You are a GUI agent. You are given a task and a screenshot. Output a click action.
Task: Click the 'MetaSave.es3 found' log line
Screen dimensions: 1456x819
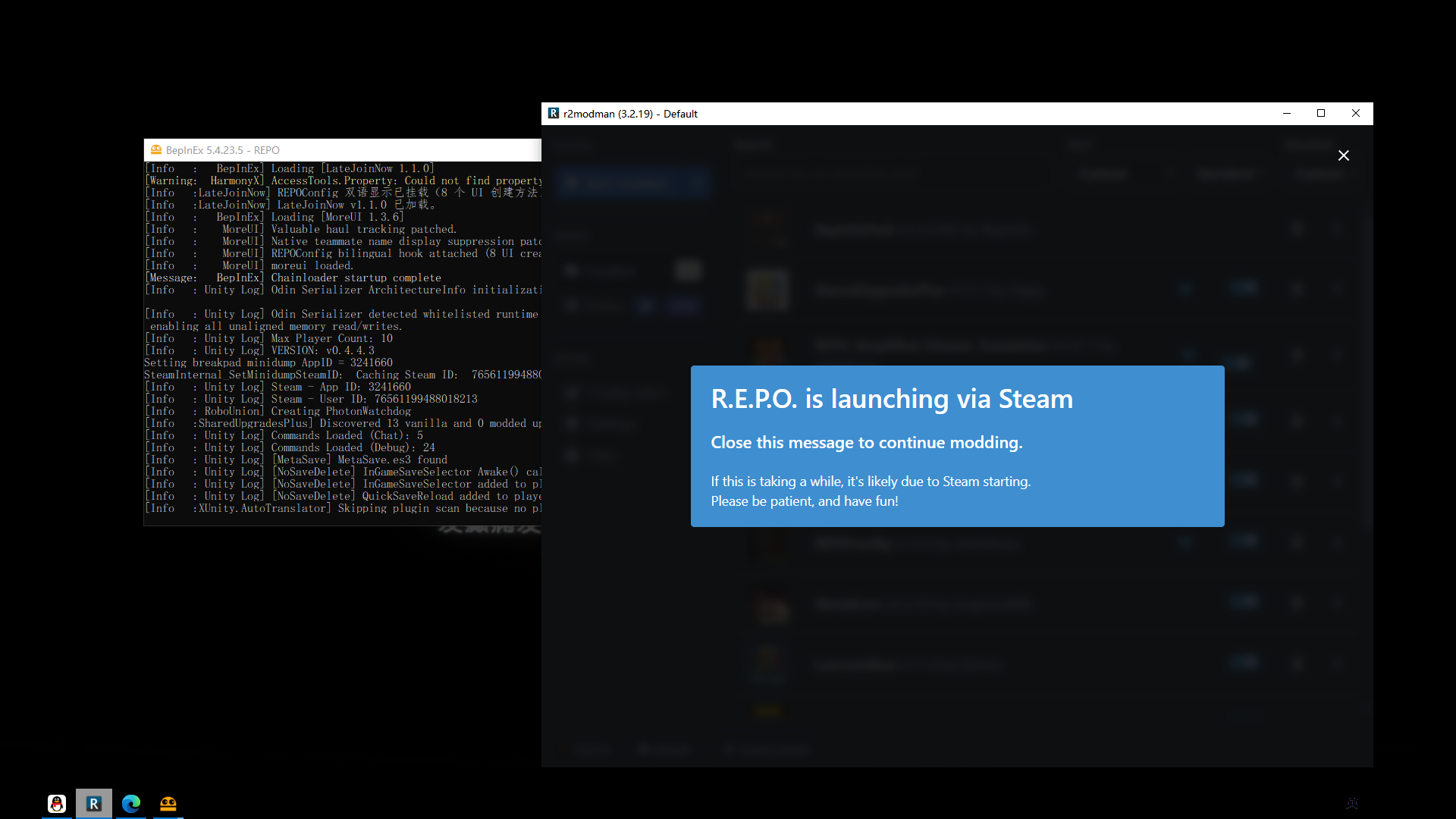[296, 460]
